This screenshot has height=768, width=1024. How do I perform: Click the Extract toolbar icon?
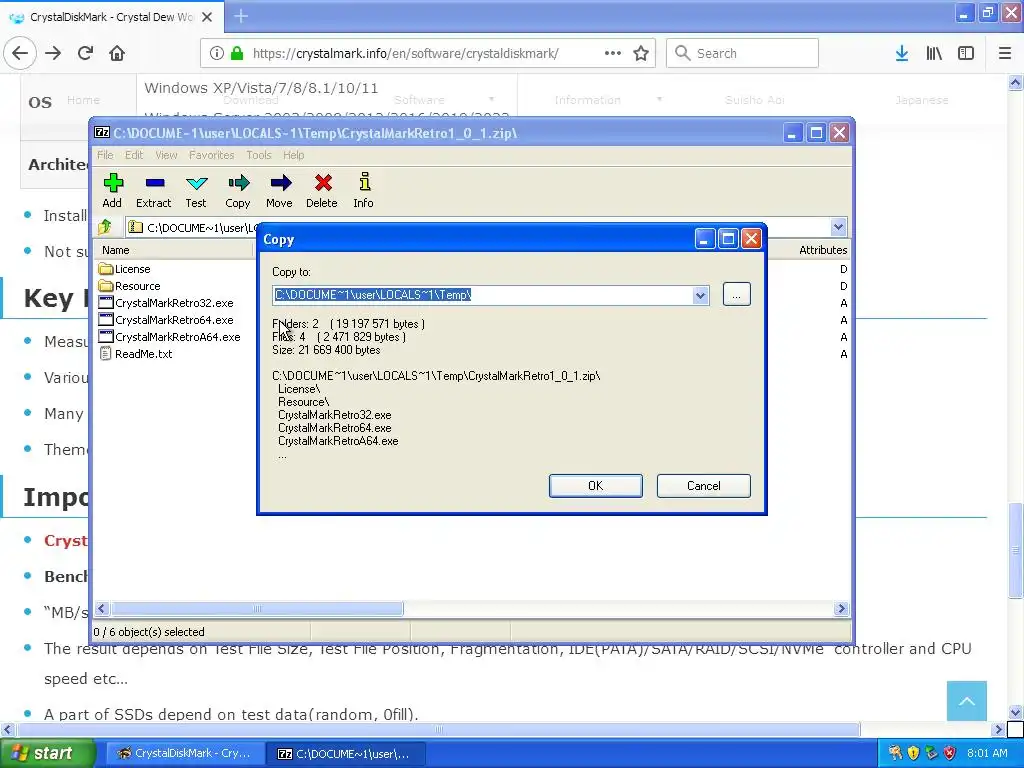click(x=153, y=190)
